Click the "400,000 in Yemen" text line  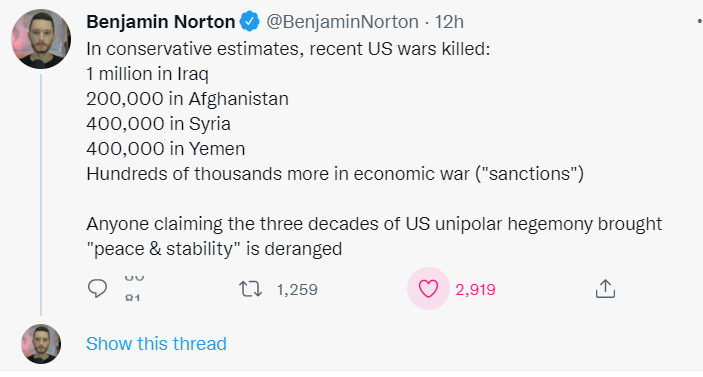(165, 149)
